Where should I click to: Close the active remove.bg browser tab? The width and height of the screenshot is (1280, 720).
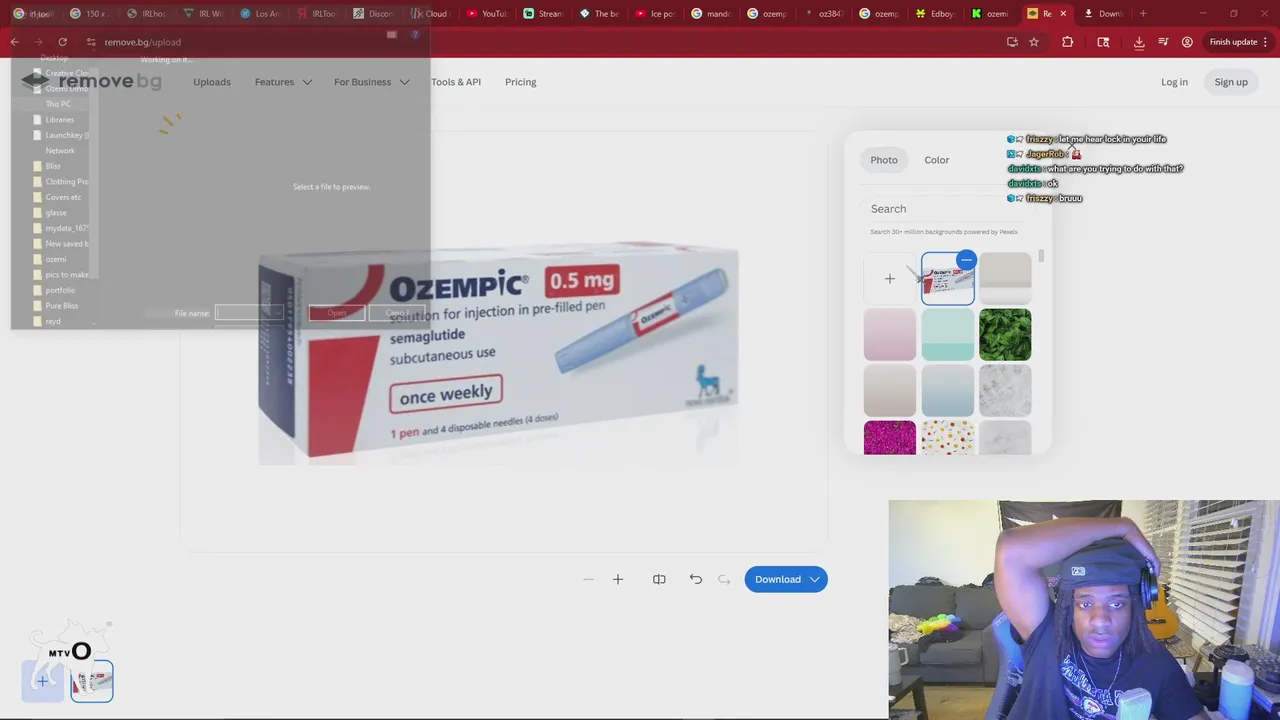1063,14
